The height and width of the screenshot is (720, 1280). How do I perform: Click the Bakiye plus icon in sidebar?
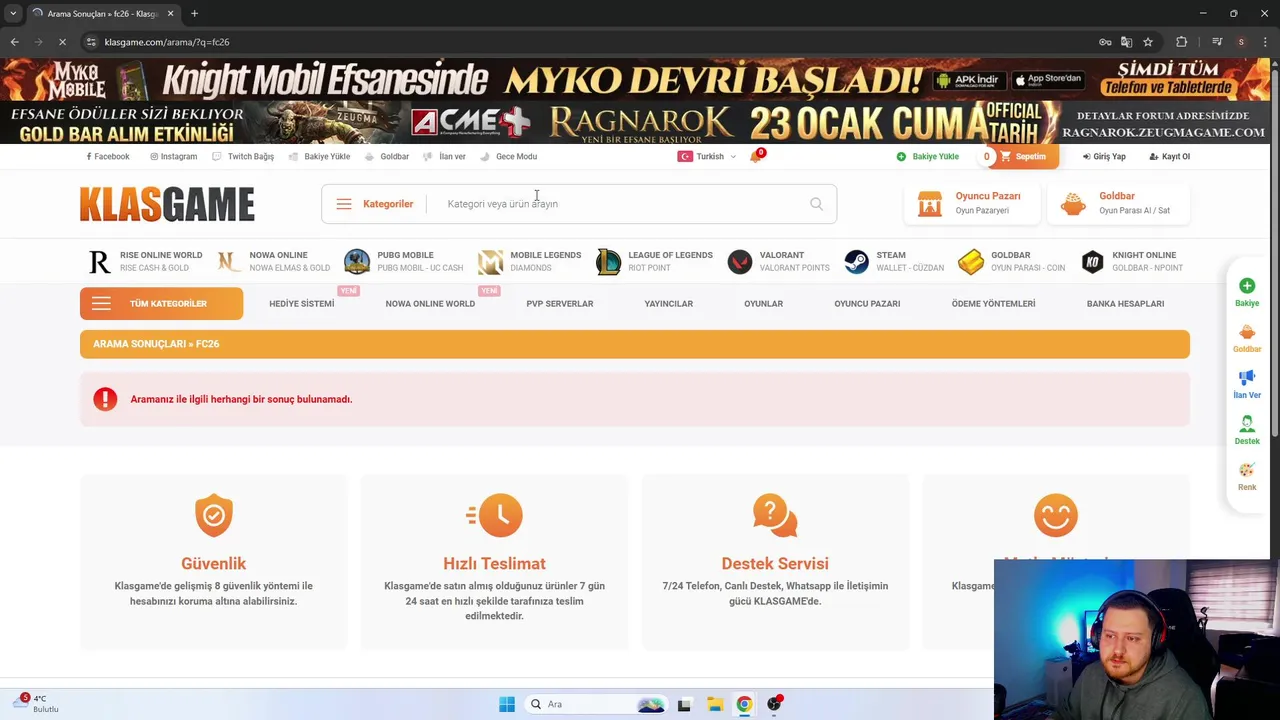point(1247,286)
